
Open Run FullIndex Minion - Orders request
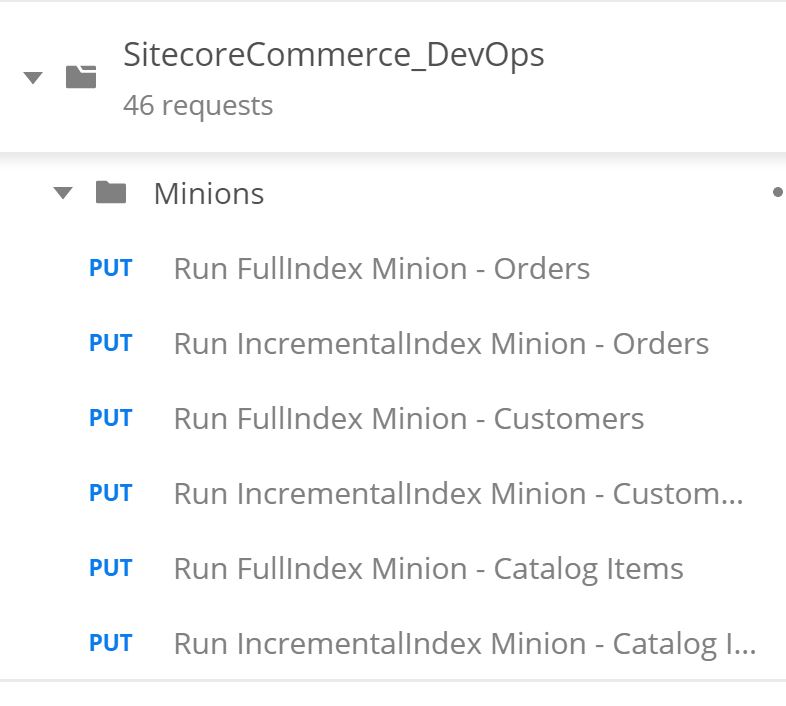tap(382, 269)
